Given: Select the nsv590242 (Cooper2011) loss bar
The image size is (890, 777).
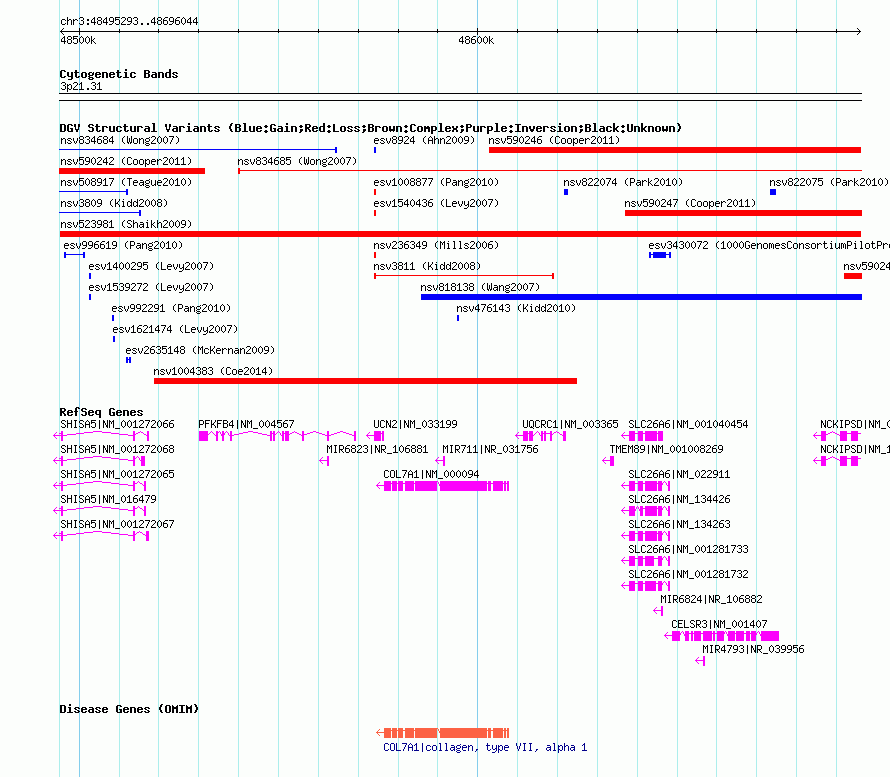Looking at the screenshot, I should [132, 171].
